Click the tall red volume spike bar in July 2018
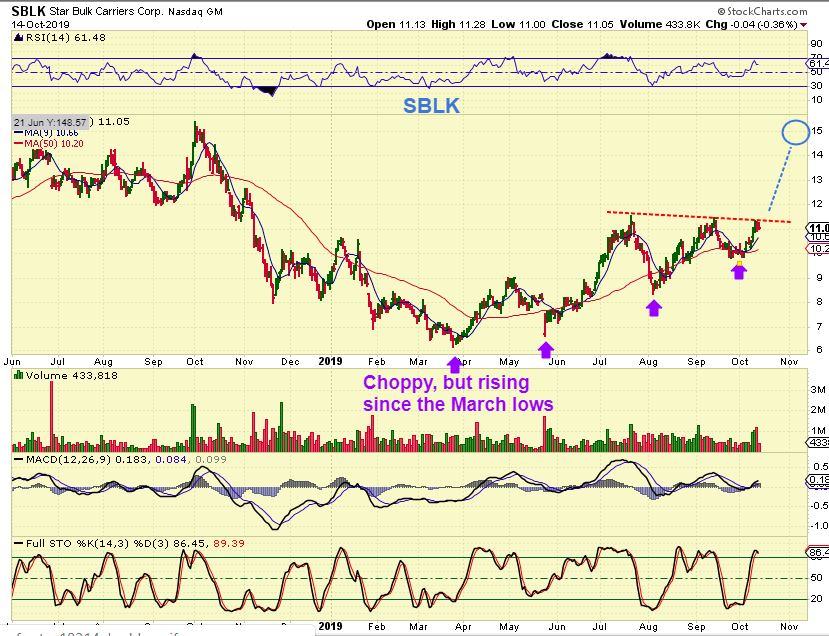This screenshot has width=829, height=636. click(52, 416)
